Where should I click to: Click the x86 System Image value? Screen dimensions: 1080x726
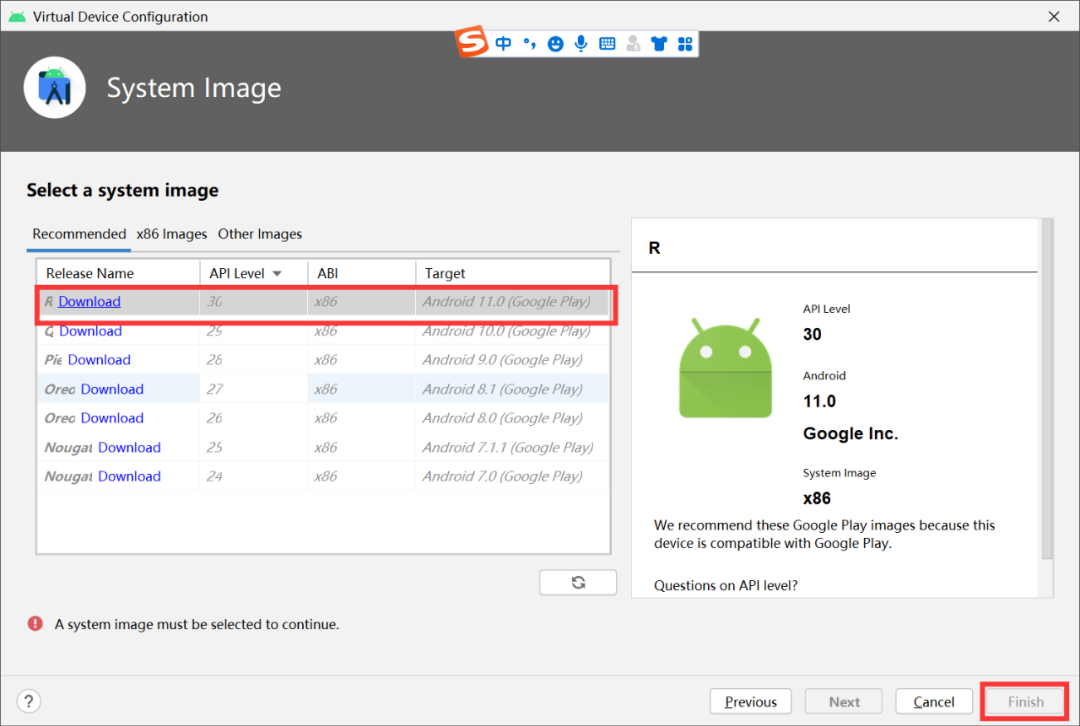pos(817,498)
